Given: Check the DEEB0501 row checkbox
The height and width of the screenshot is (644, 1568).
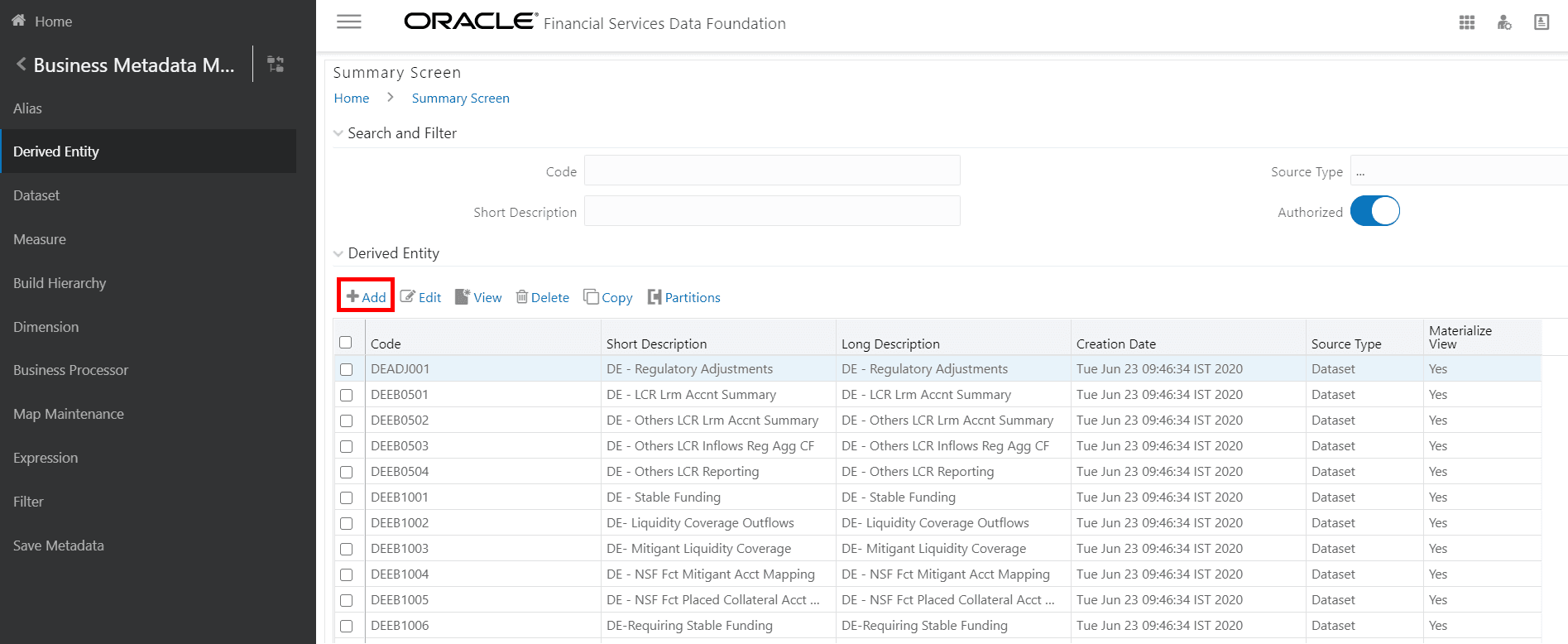Looking at the screenshot, I should pos(346,395).
